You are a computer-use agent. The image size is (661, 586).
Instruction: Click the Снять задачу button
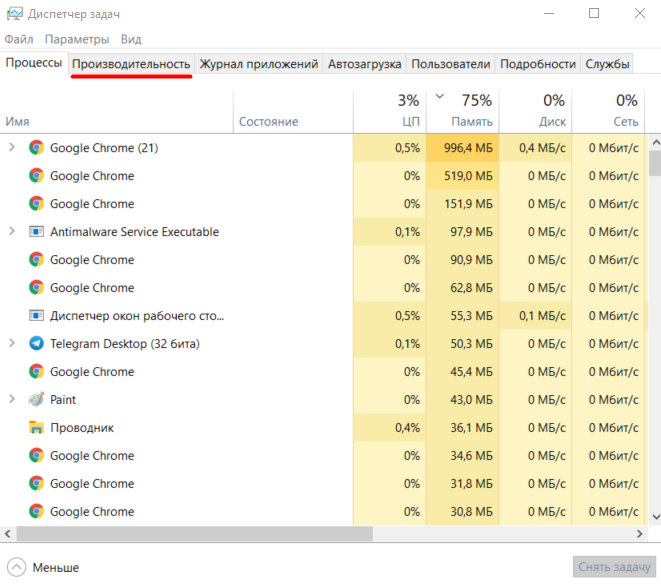[614, 567]
